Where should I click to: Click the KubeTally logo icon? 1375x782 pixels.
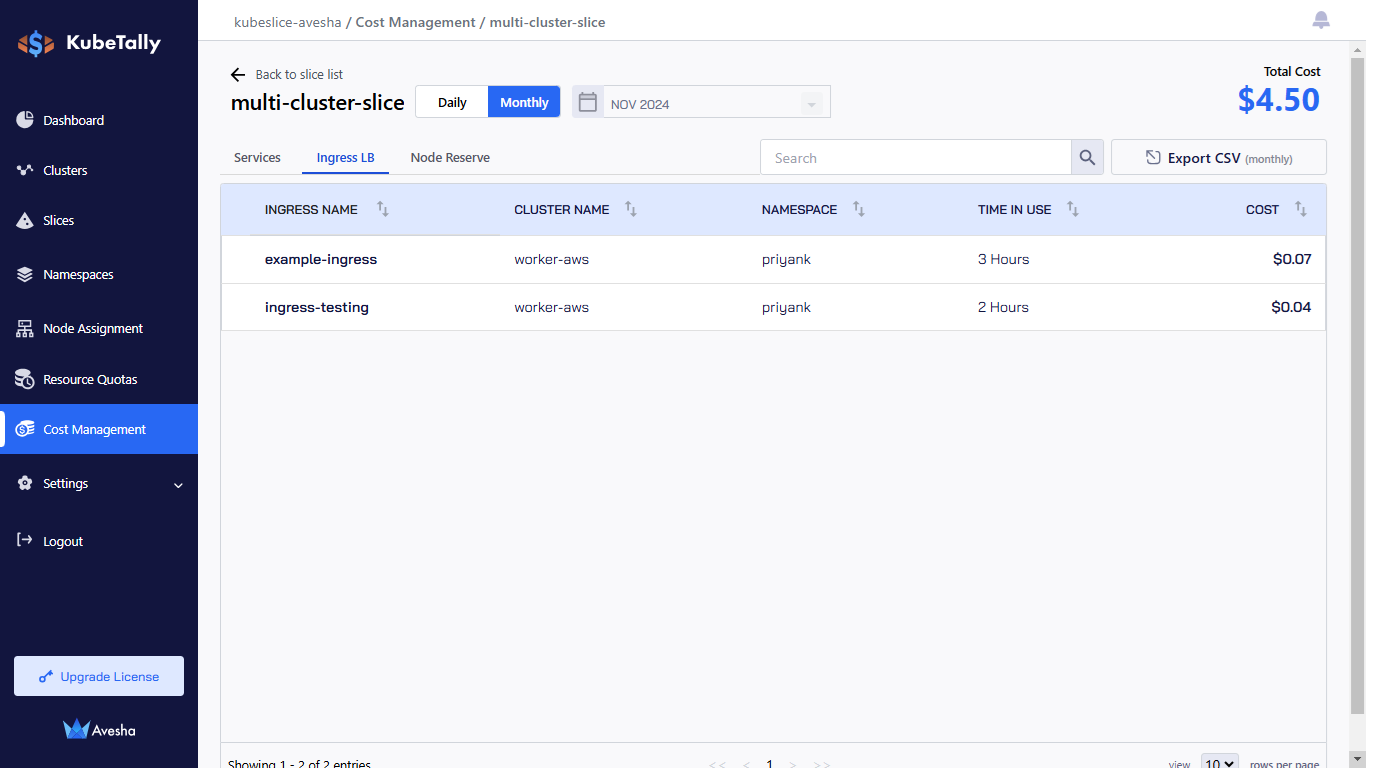pos(36,43)
